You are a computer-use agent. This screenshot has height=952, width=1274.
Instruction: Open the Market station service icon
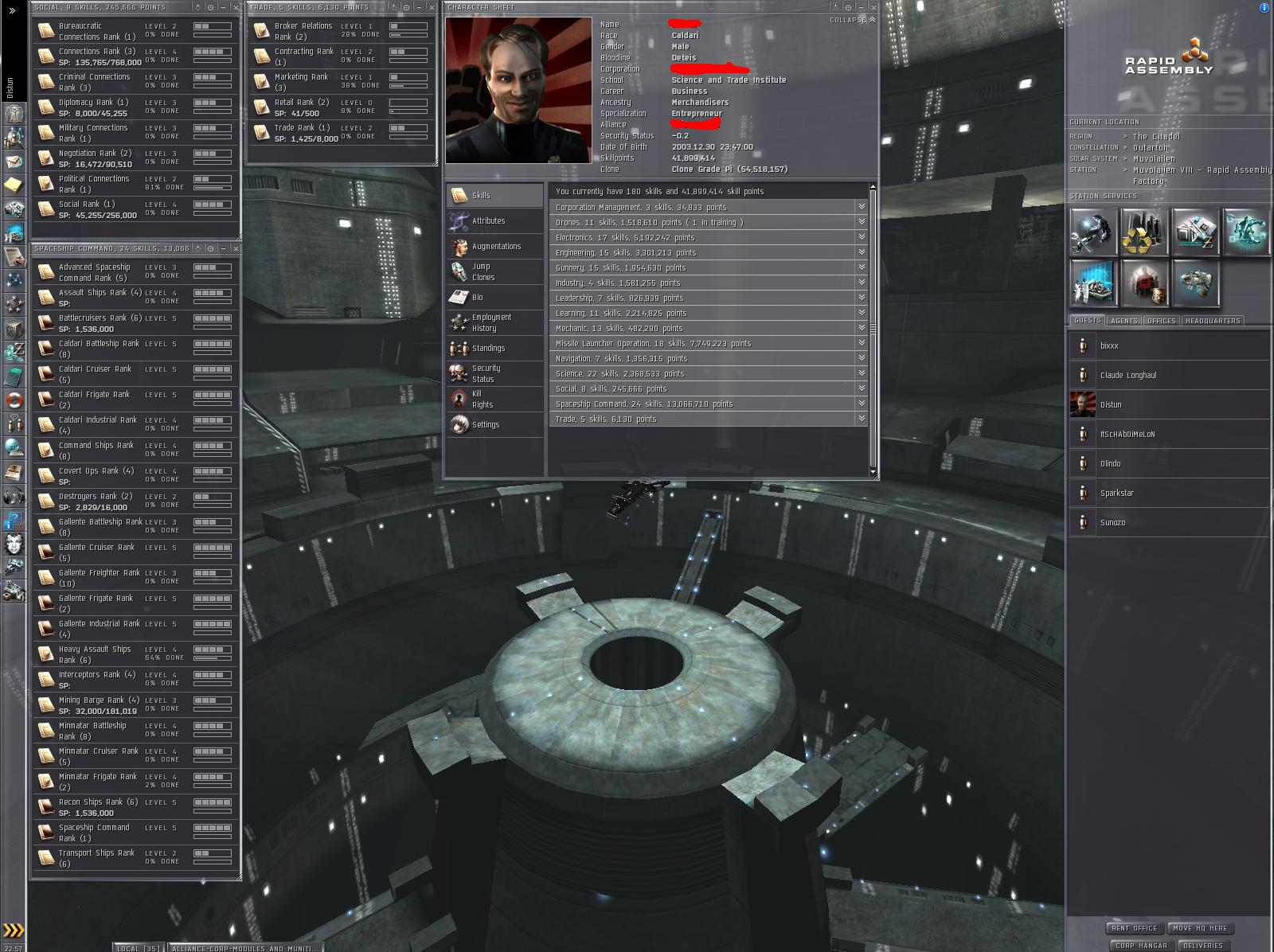1195,232
